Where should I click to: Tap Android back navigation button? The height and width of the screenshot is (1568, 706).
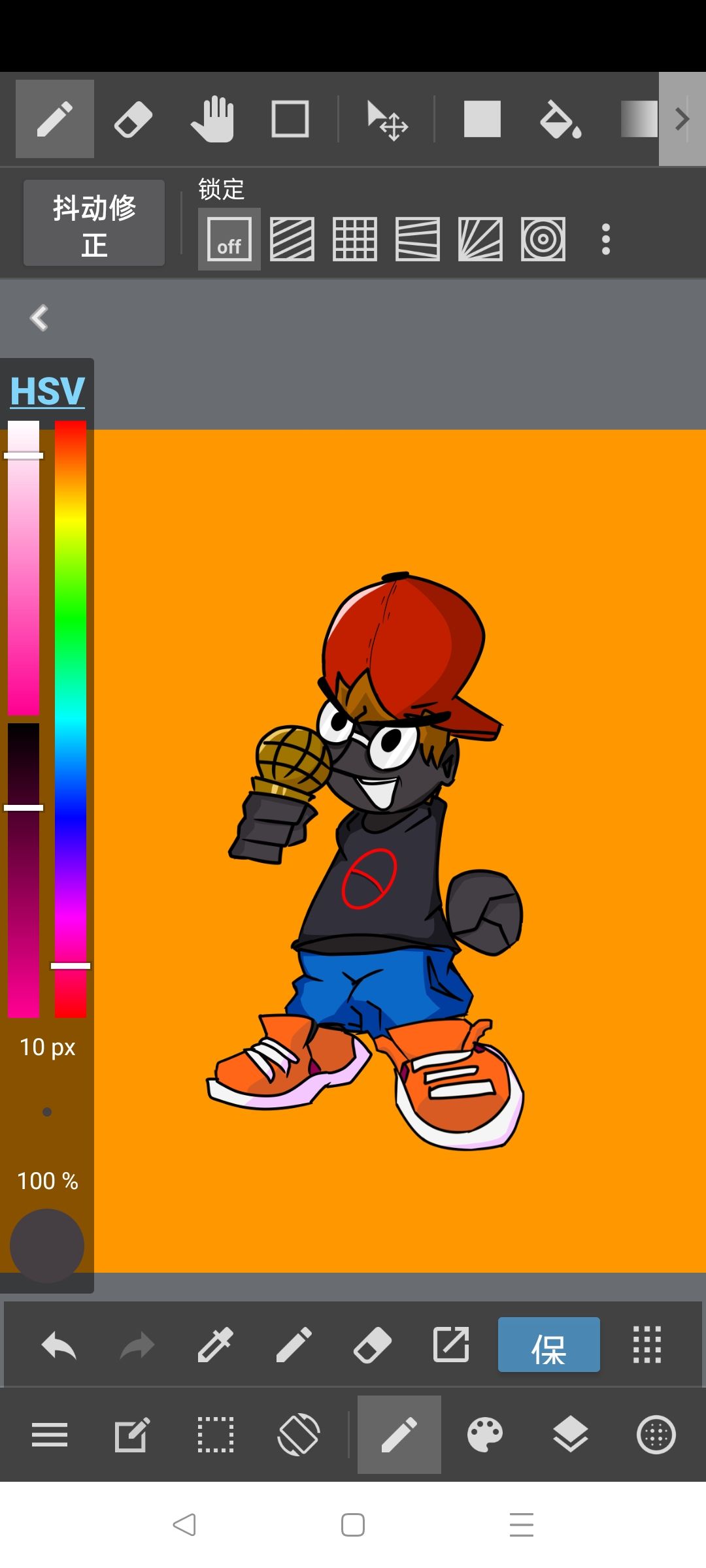coord(184,1525)
